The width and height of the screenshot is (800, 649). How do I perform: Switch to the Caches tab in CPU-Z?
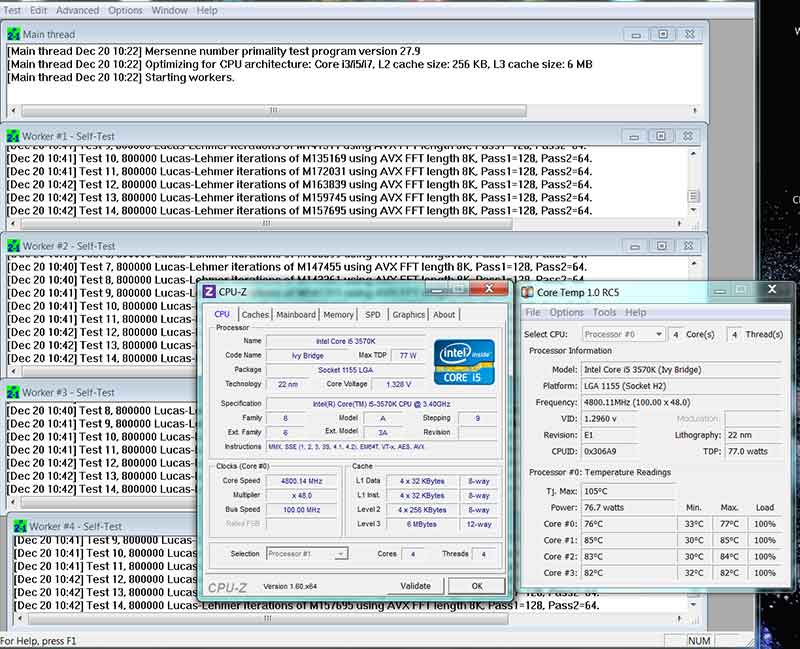tap(255, 315)
